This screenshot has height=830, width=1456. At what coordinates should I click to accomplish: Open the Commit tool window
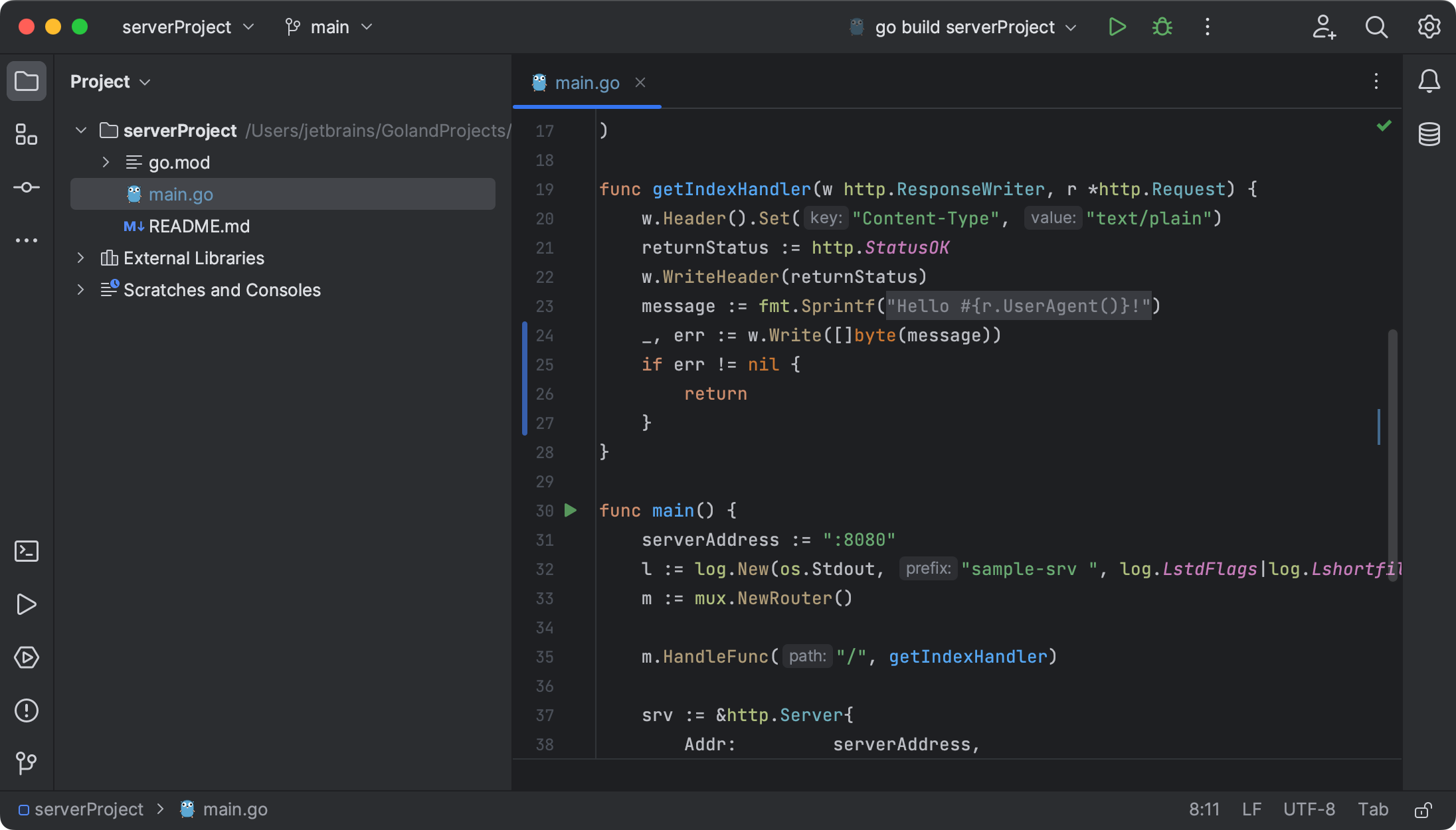click(x=27, y=187)
